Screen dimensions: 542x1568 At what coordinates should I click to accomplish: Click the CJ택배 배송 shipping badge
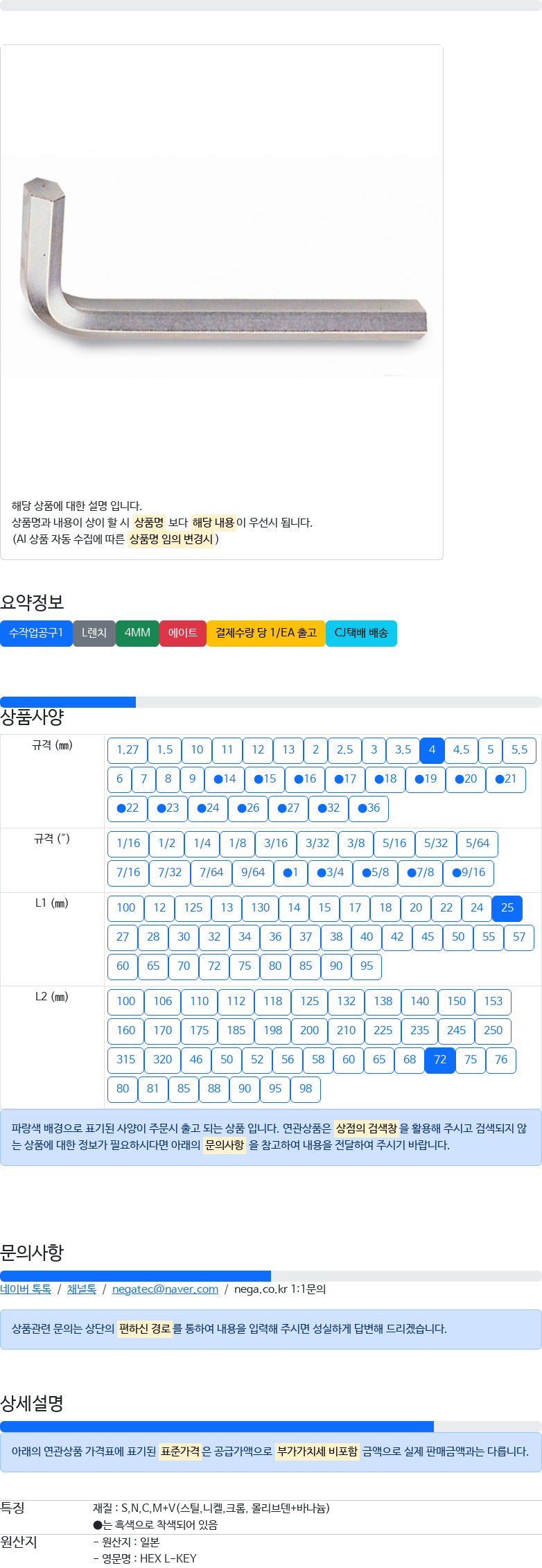click(x=361, y=633)
